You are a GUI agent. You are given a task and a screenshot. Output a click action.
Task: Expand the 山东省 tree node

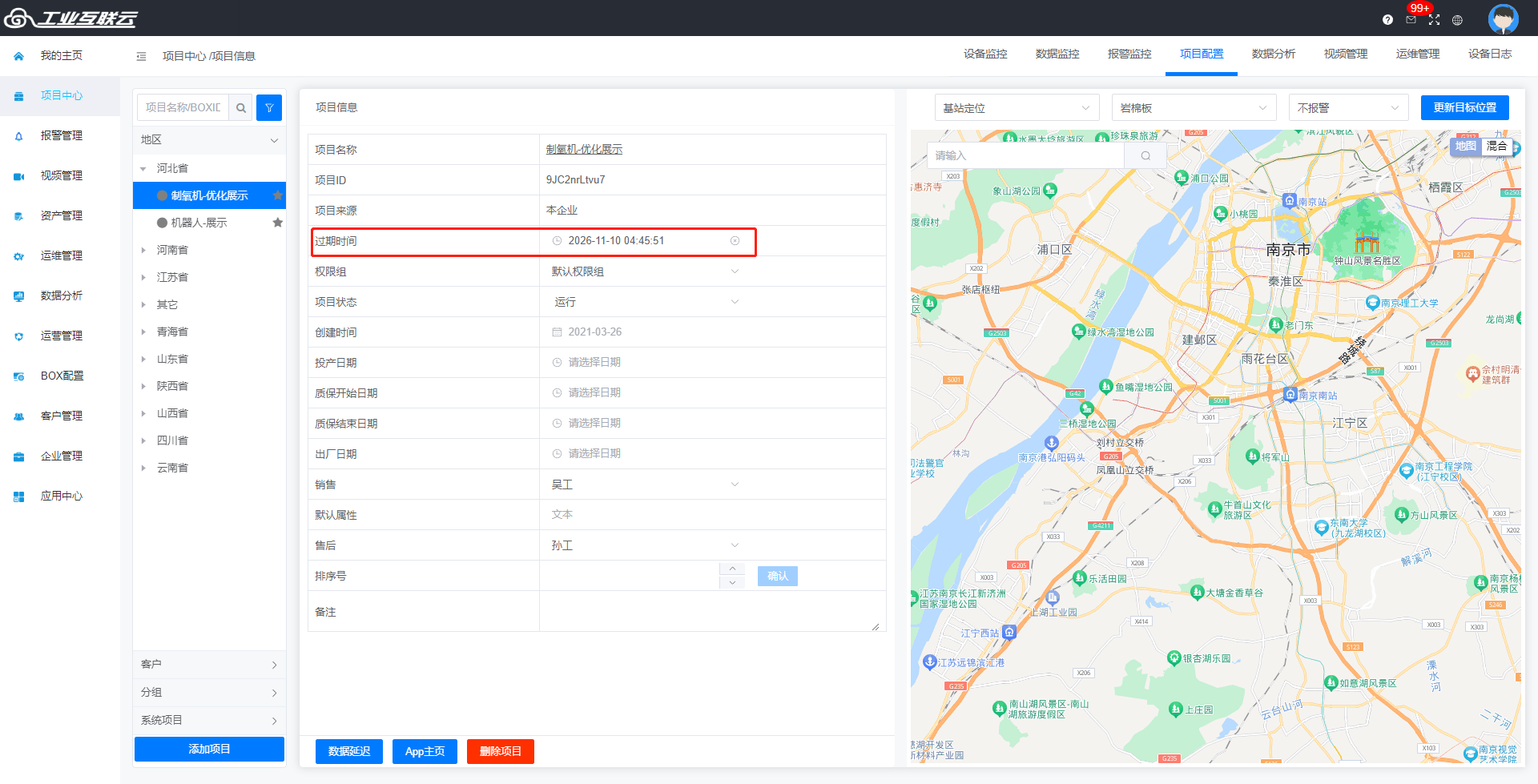[x=143, y=360]
